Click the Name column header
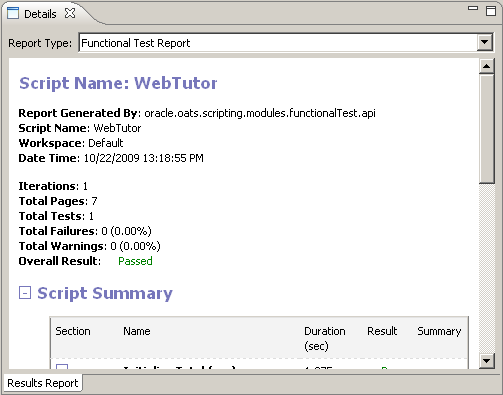This screenshot has height=395, width=503. (137, 331)
